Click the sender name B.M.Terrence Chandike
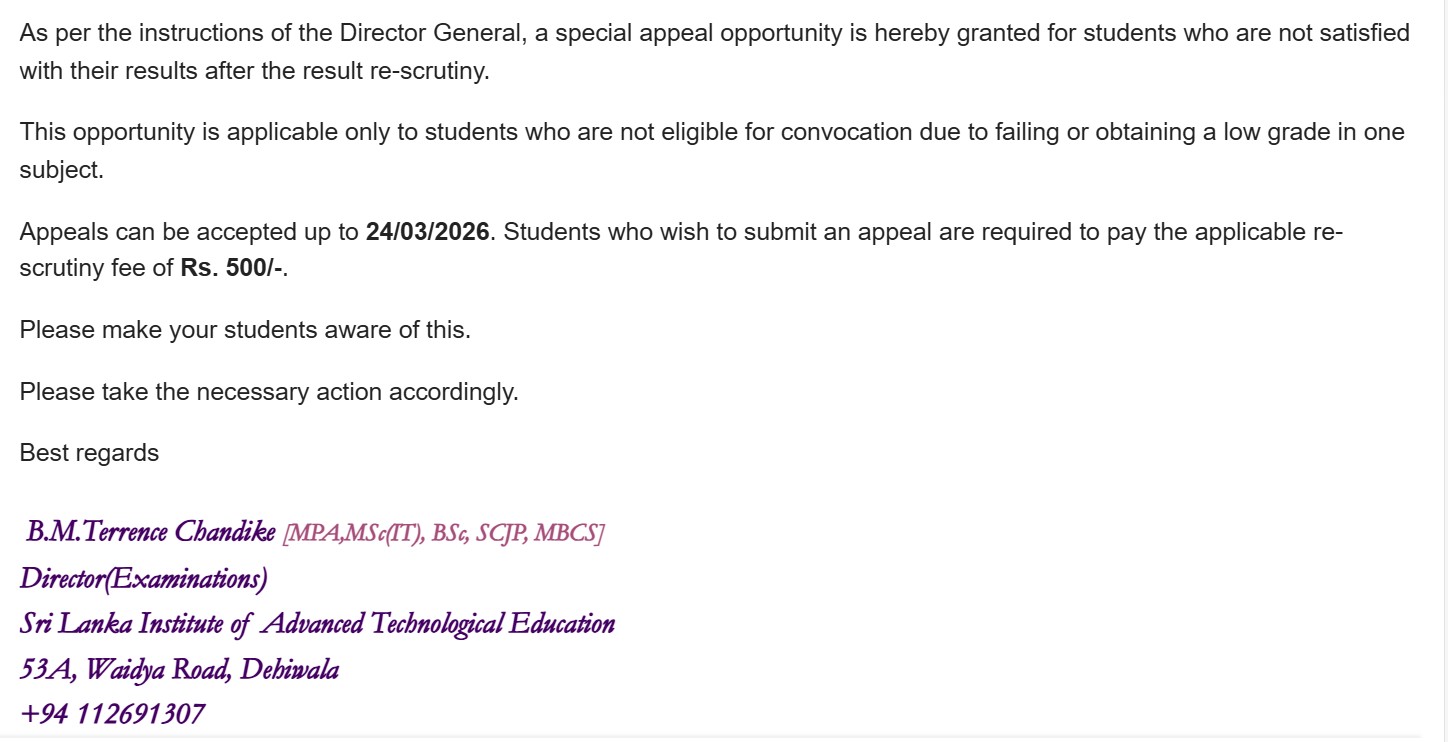The width and height of the screenshot is (1448, 742). coord(150,532)
